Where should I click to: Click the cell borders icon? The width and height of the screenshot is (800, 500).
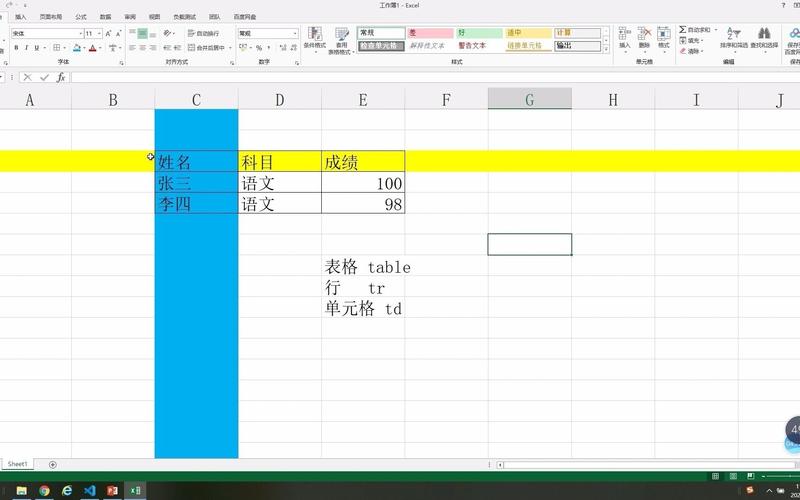click(x=57, y=47)
